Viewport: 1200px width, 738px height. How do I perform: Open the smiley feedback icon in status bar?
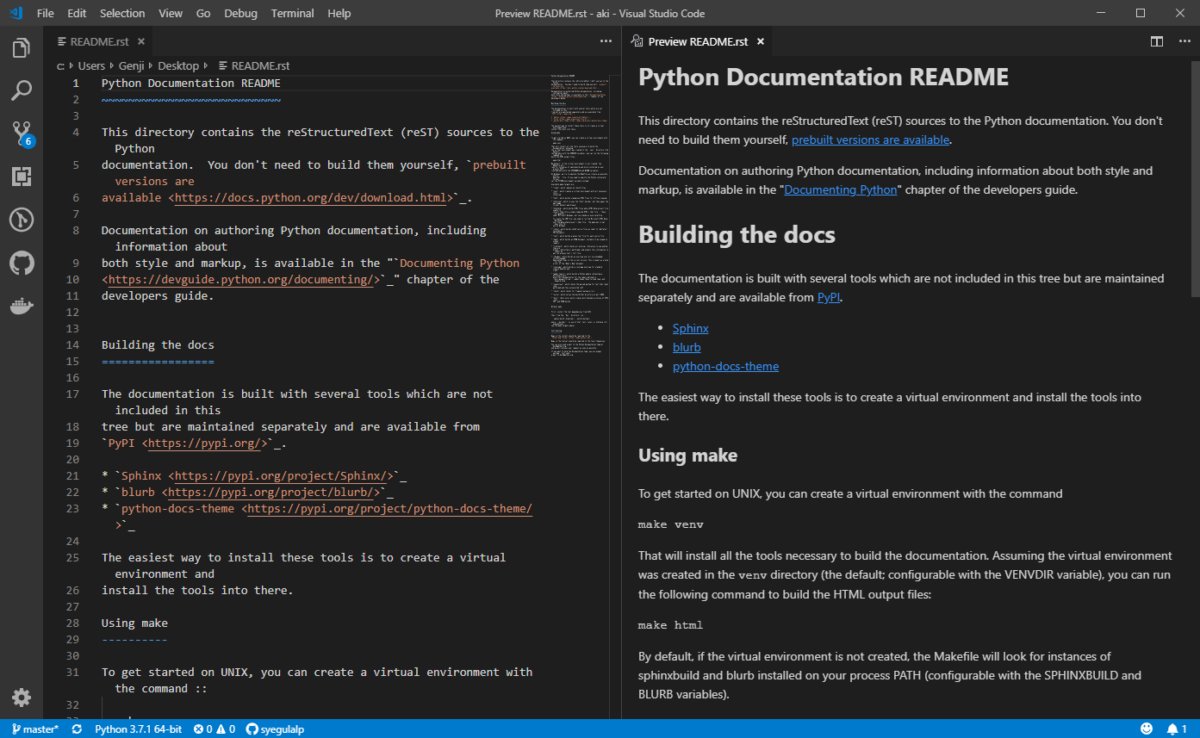[x=1146, y=729]
